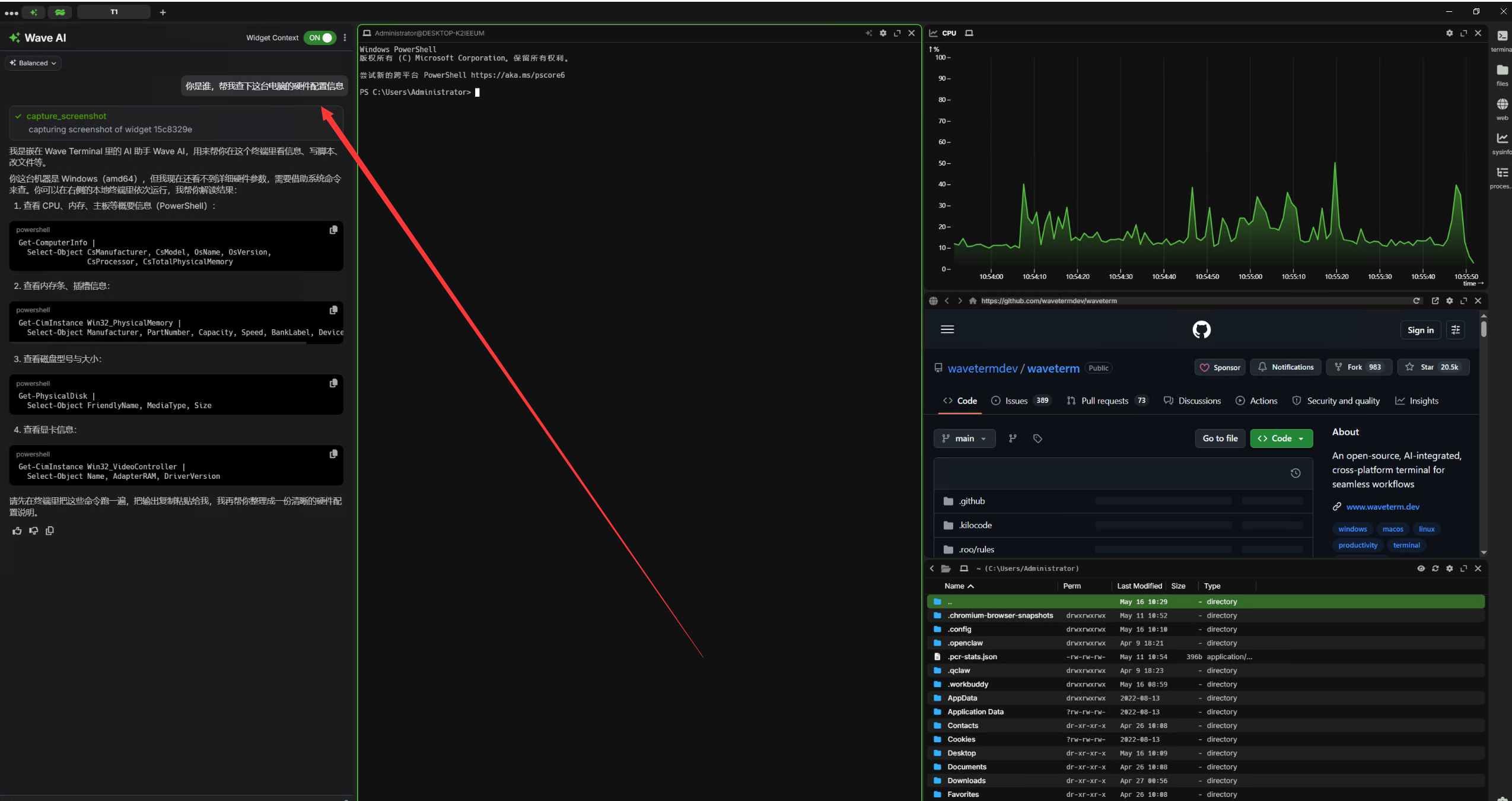Expand the capture_screenshot tool call entry
The image size is (1512, 801).
tap(176, 123)
